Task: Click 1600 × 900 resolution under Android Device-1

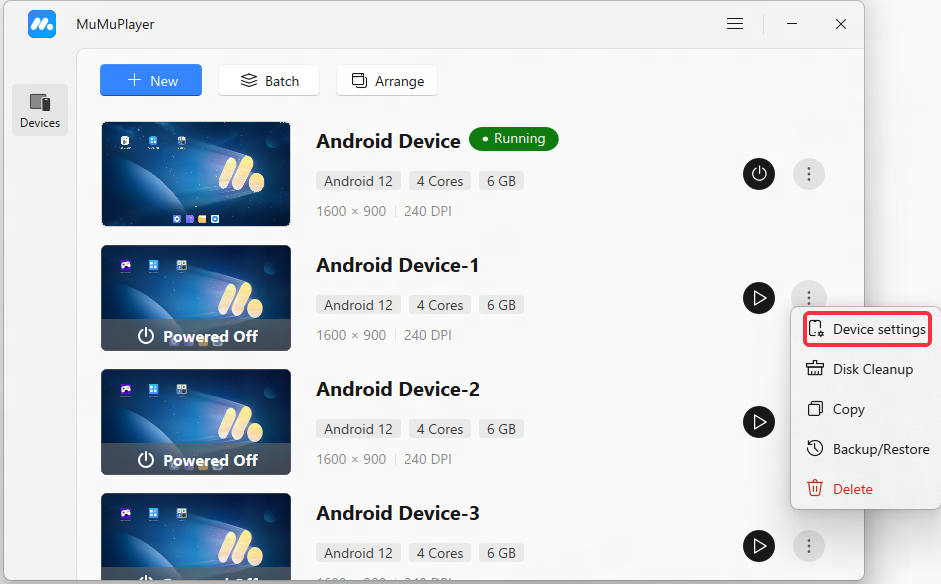Action: coord(351,335)
